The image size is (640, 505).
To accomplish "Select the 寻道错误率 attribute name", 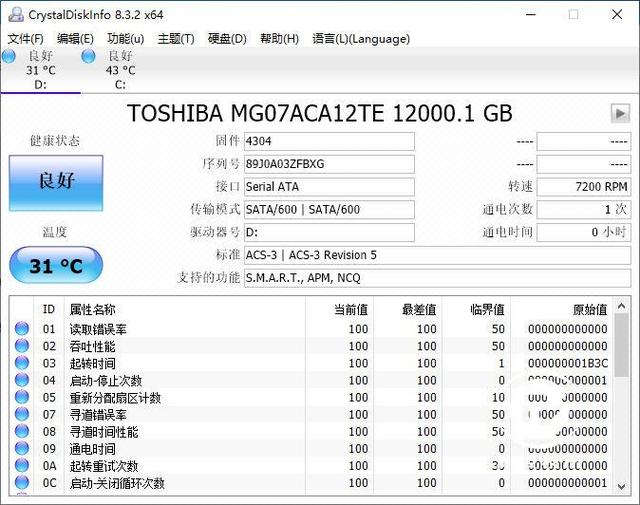I will pyautogui.click(x=98, y=415).
